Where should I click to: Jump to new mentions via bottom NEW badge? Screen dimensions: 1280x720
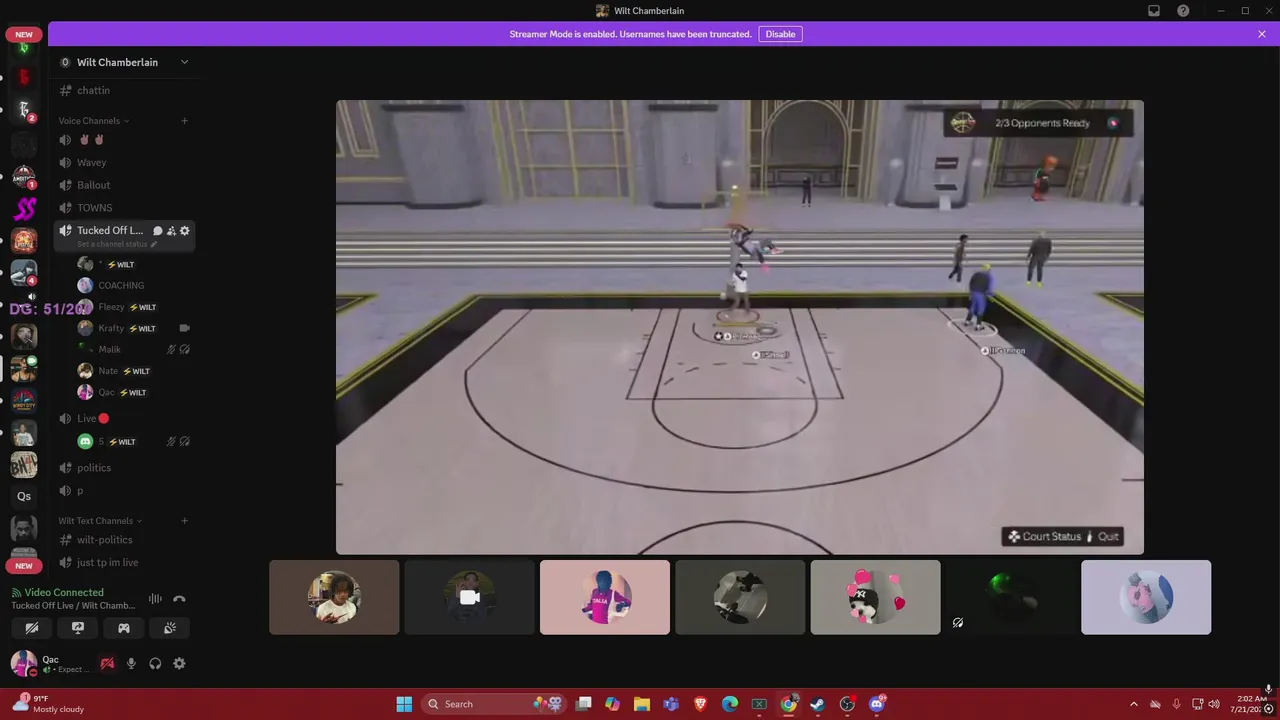24,566
